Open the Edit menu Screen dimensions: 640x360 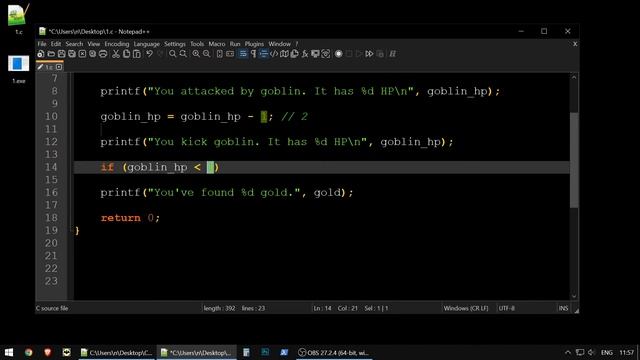pyautogui.click(x=56, y=44)
